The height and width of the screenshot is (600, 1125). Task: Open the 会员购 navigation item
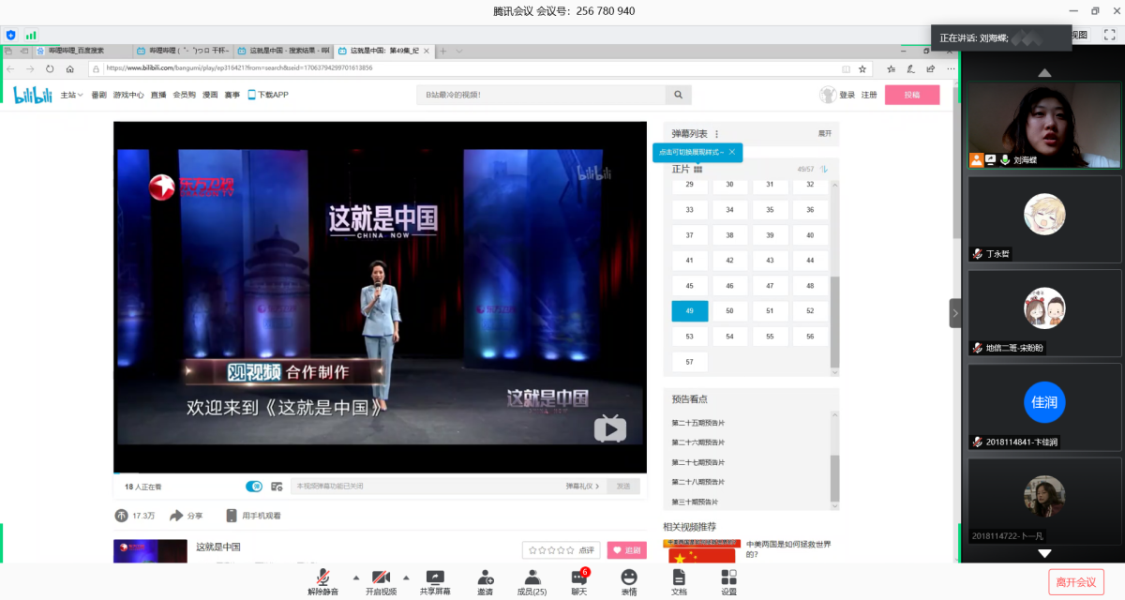click(x=184, y=95)
